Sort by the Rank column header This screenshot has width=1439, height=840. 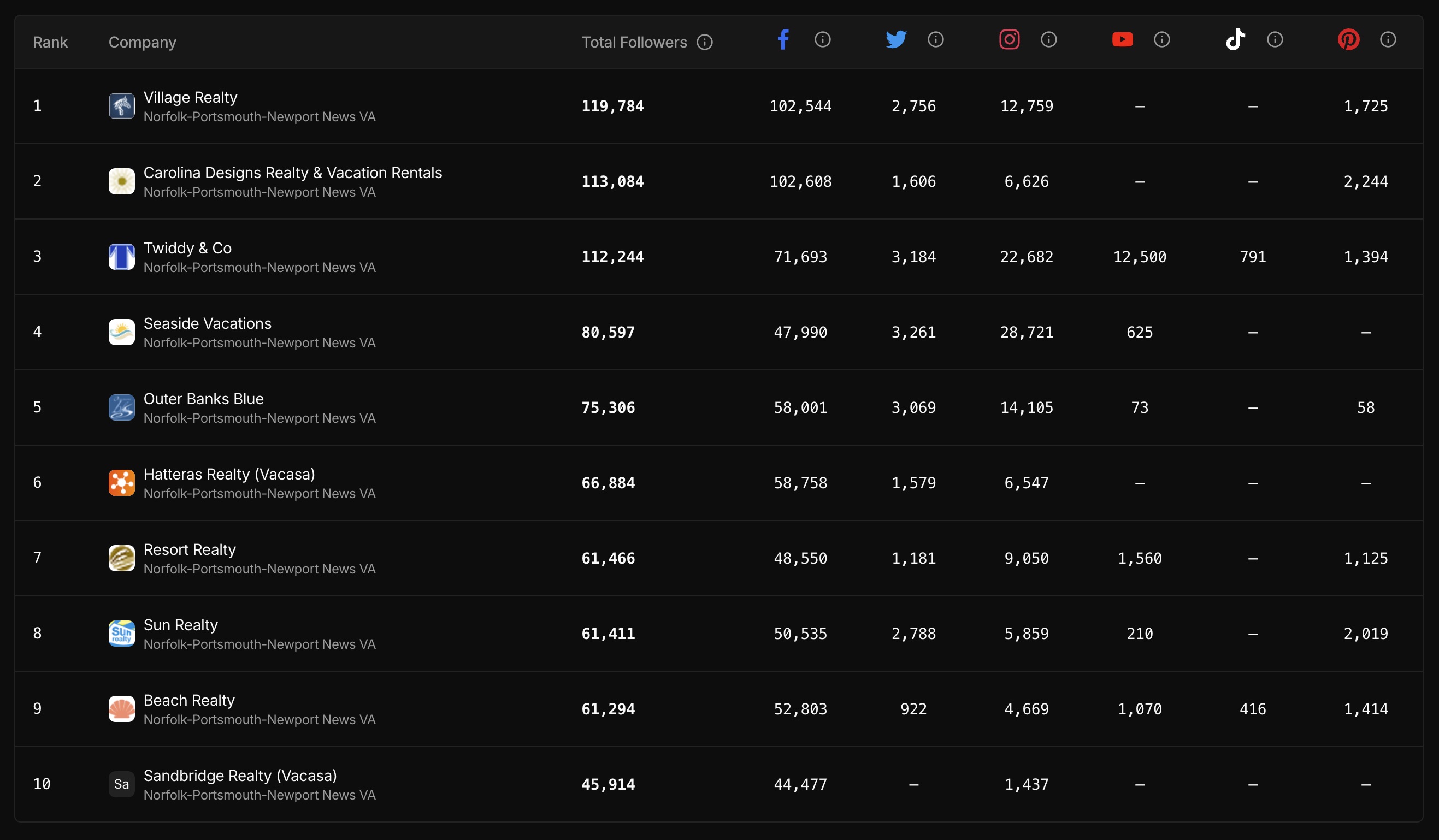pyautogui.click(x=50, y=42)
